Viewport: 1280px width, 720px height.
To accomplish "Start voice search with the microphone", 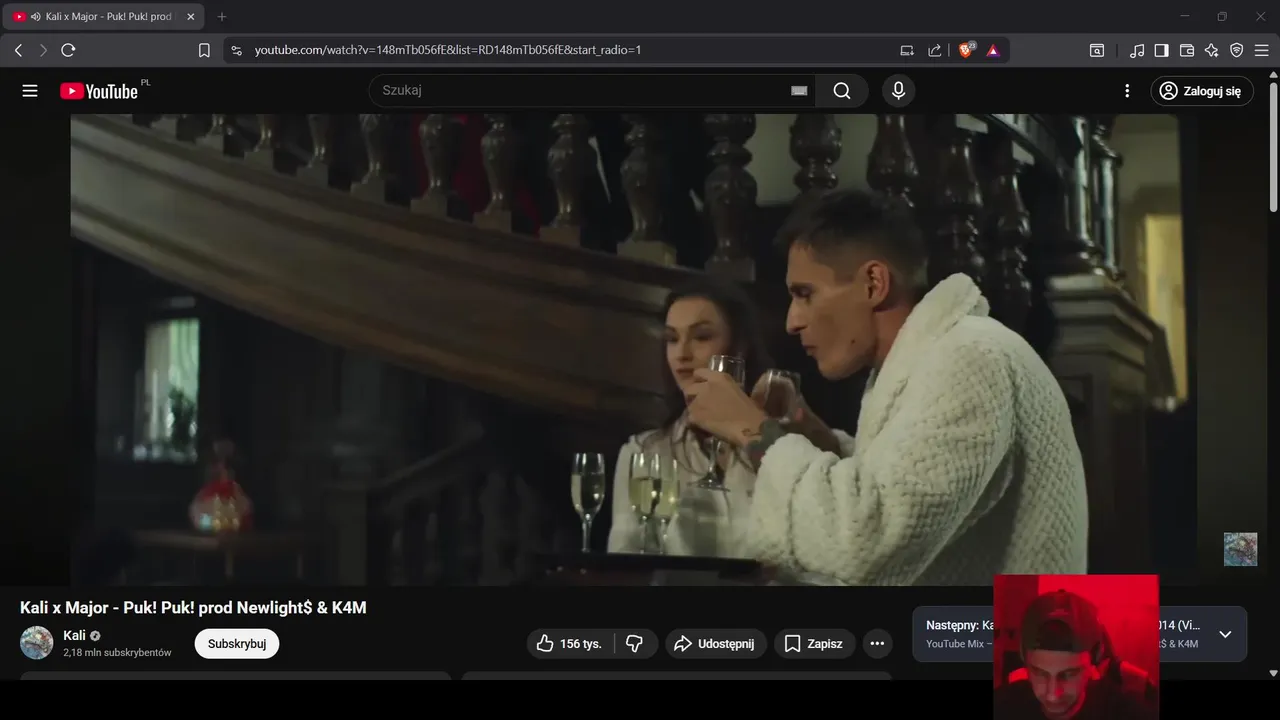I will click(898, 91).
